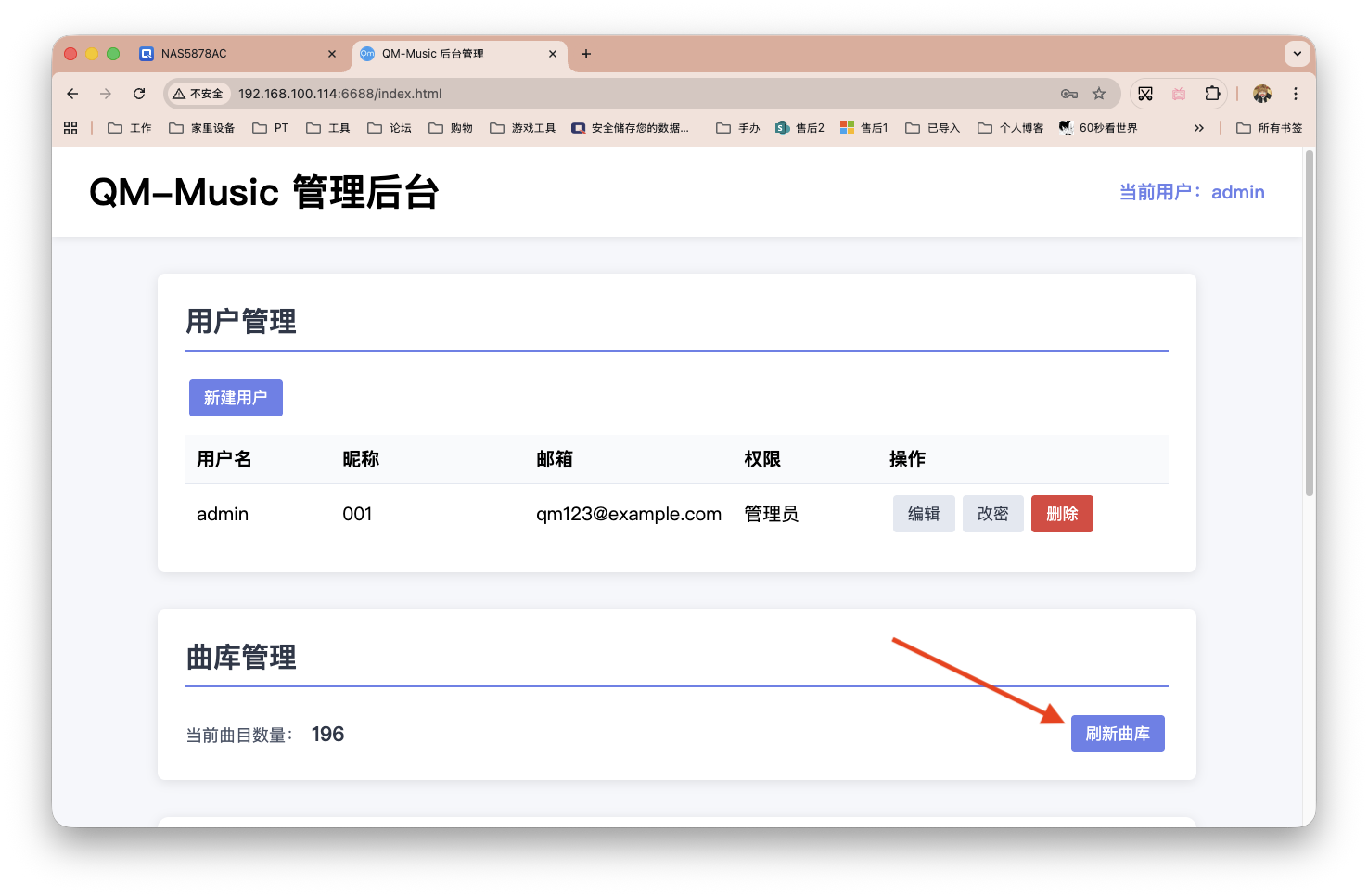
Task: Click the bookmark star icon in the address bar
Action: click(x=1099, y=94)
